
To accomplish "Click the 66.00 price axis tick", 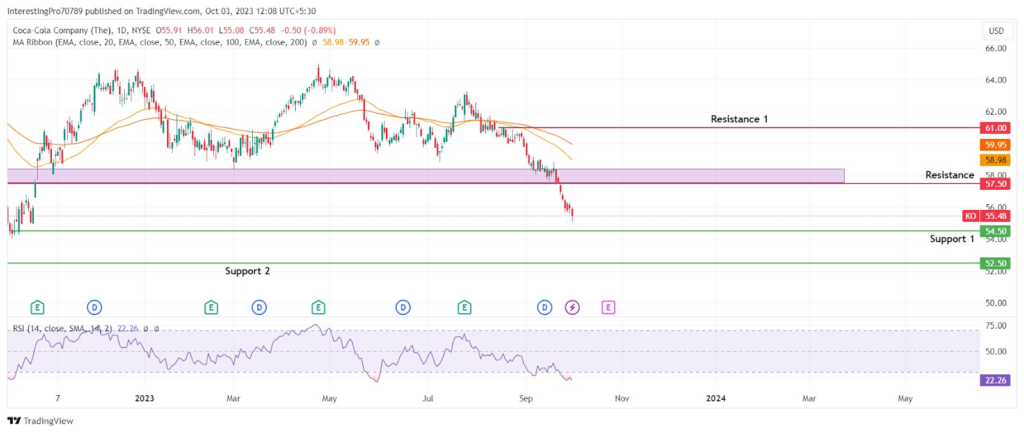I will [996, 48].
